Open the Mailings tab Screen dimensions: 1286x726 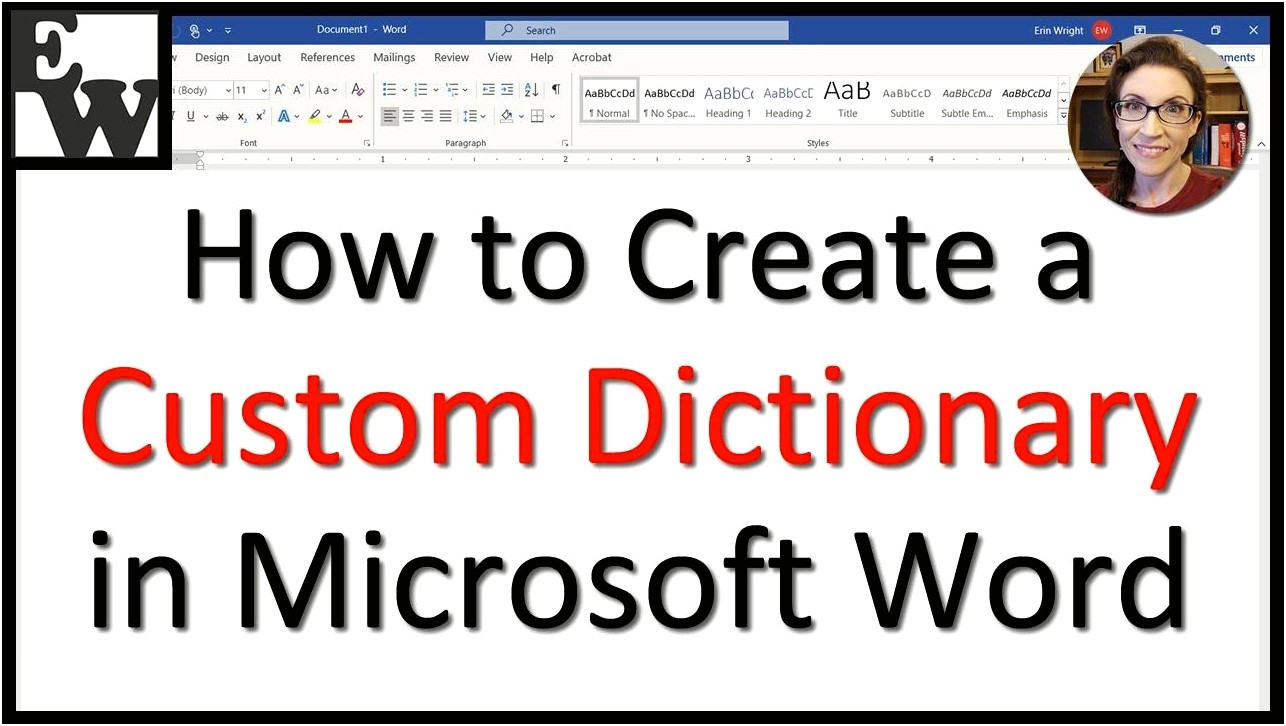pyautogui.click(x=394, y=58)
